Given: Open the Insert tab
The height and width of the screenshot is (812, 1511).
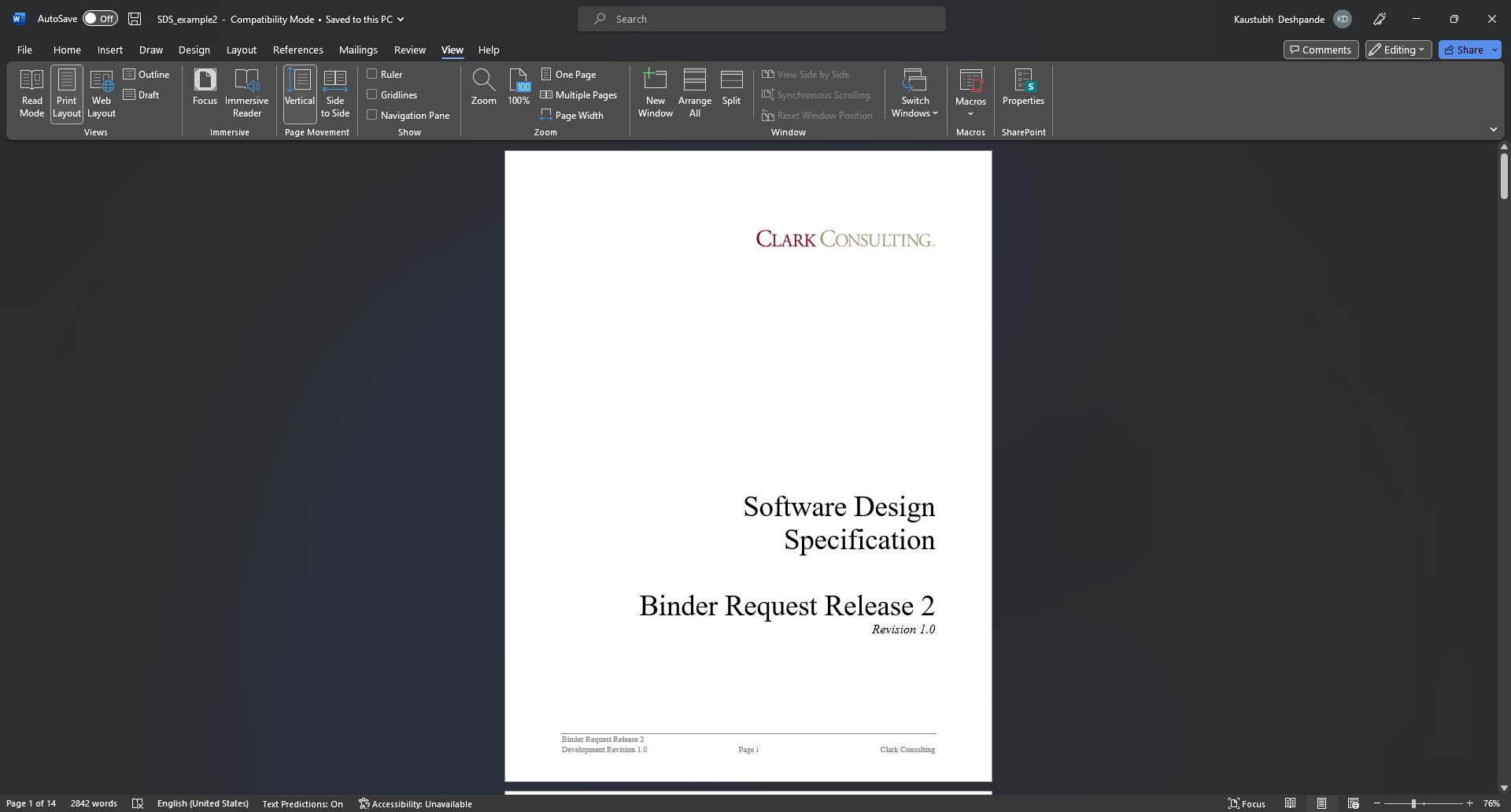Looking at the screenshot, I should tap(109, 50).
